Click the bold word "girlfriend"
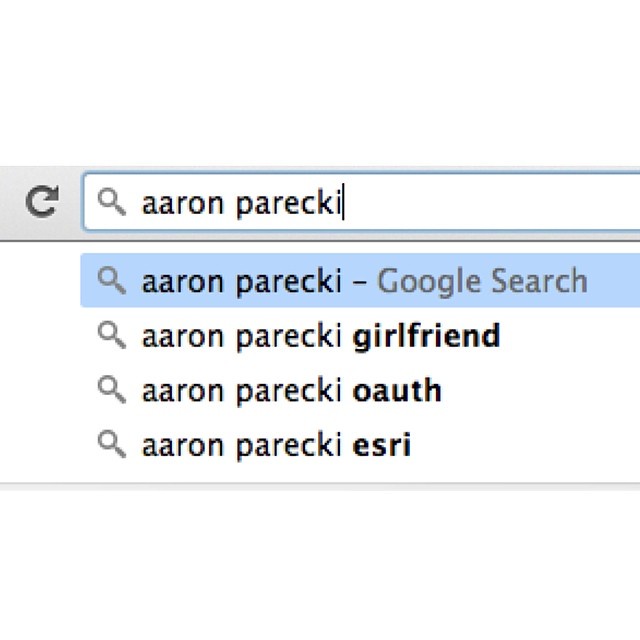Screen dimensions: 640x640 426,336
